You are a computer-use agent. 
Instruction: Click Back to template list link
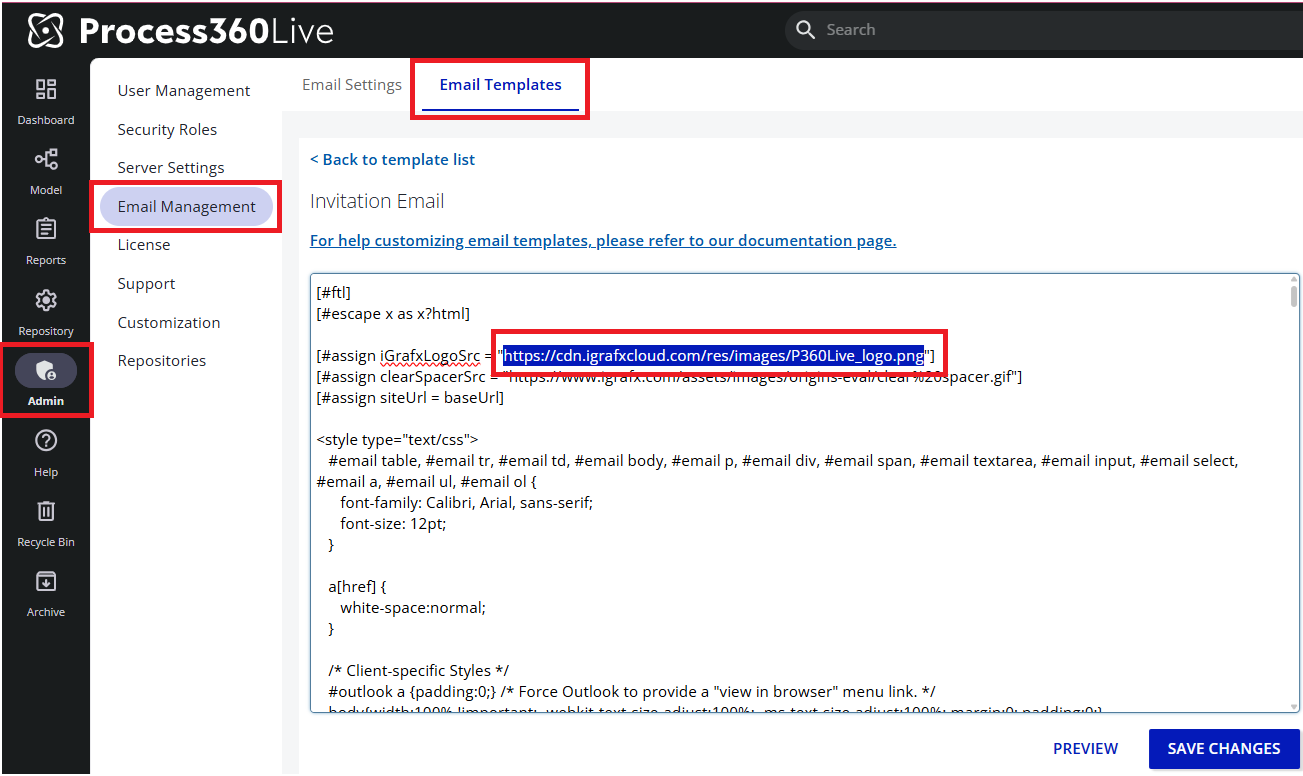coord(392,160)
